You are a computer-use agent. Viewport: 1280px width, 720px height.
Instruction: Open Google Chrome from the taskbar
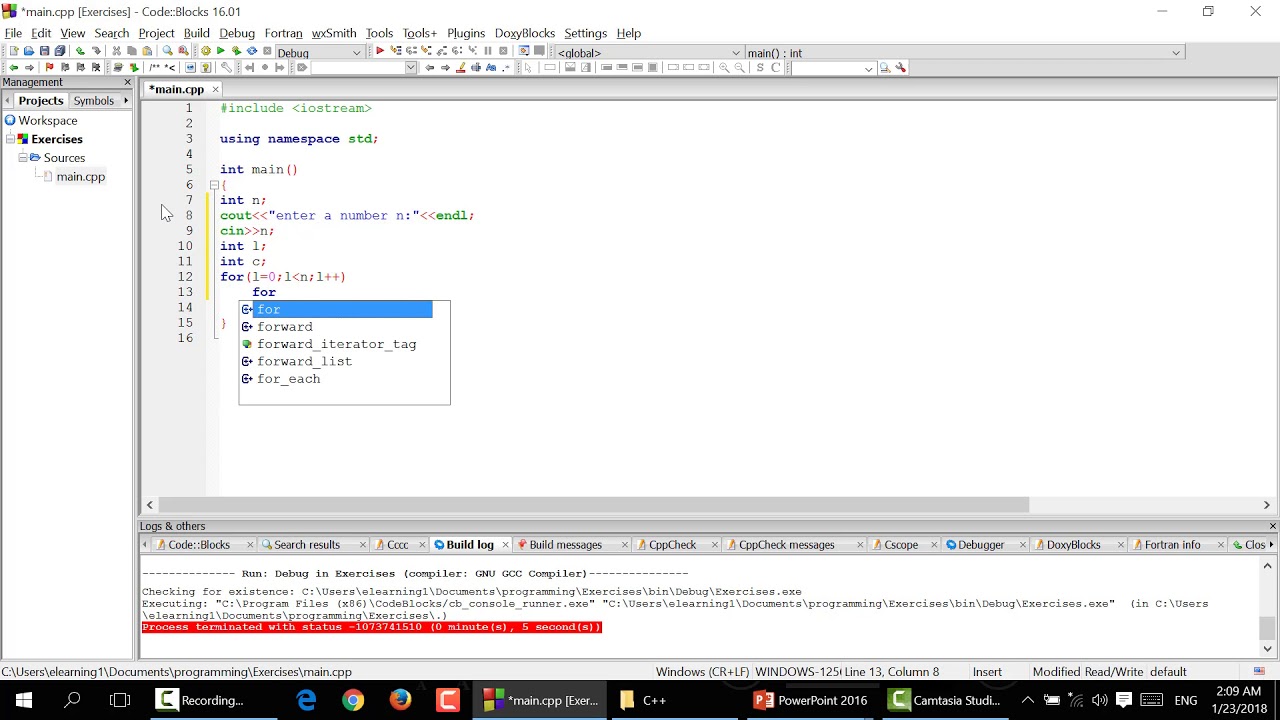click(353, 700)
